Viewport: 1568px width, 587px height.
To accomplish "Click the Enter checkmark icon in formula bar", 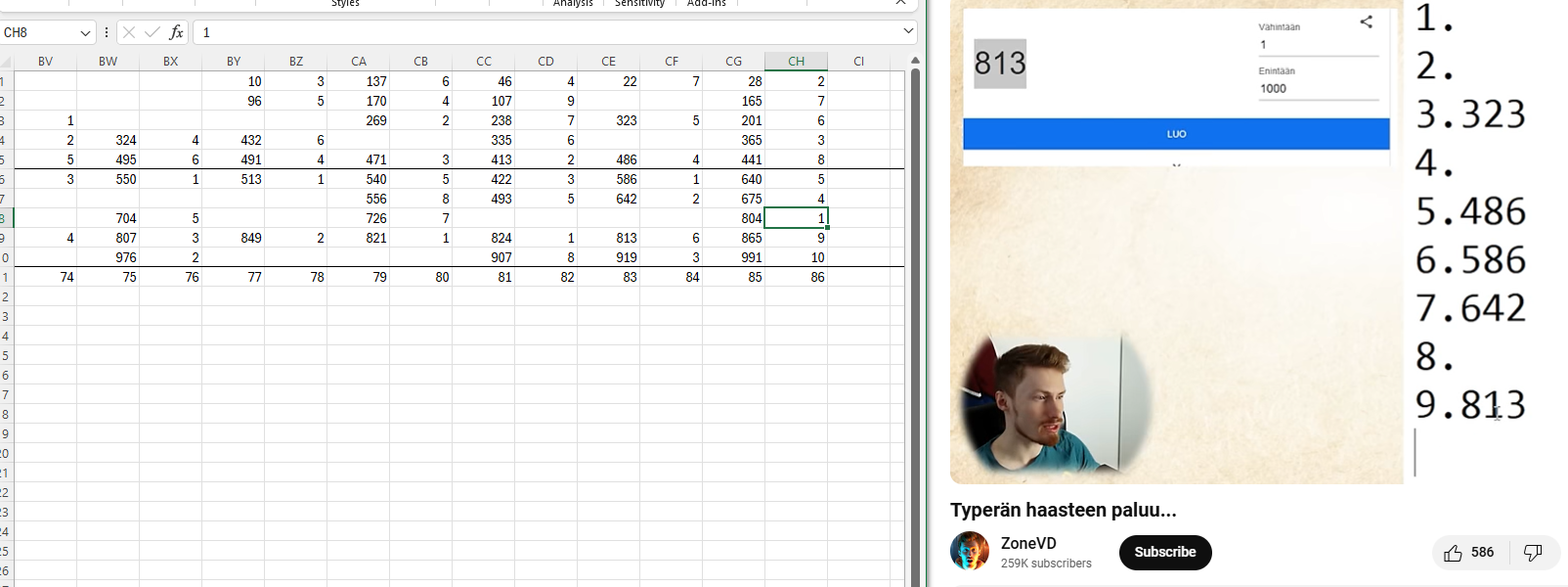I will (x=152, y=32).
